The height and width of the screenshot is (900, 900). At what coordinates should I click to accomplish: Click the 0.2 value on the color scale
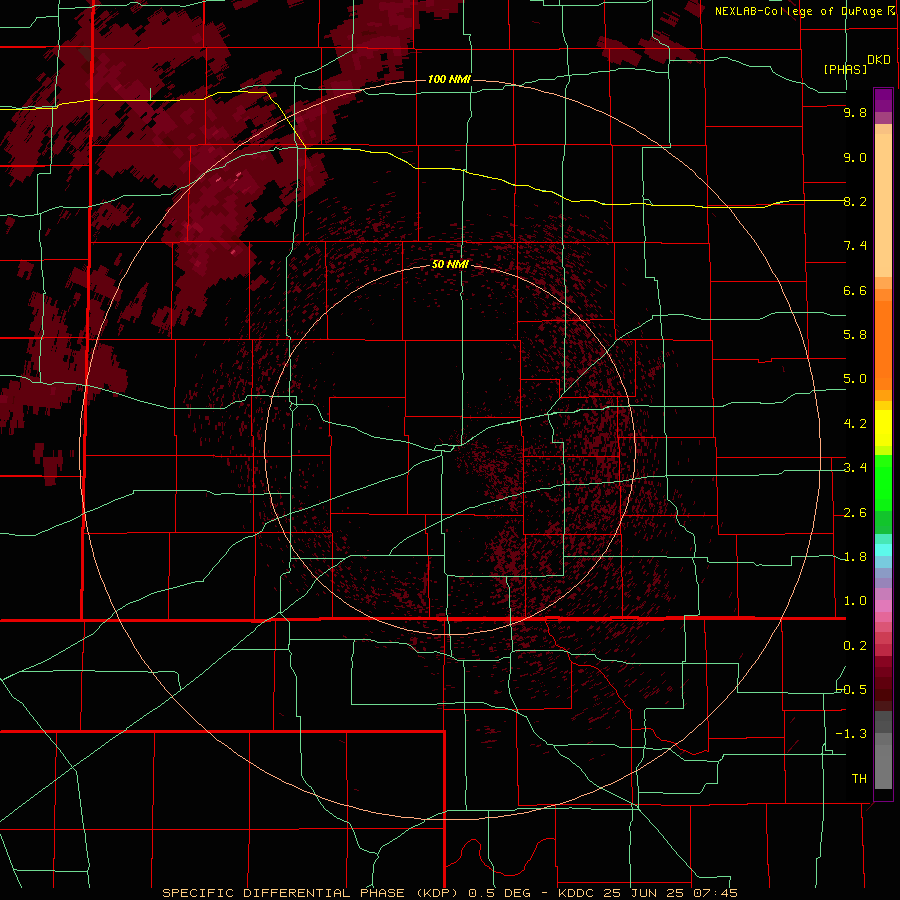855,646
